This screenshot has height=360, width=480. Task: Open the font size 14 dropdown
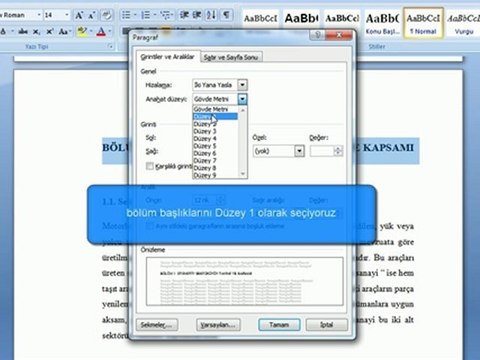click(67, 15)
